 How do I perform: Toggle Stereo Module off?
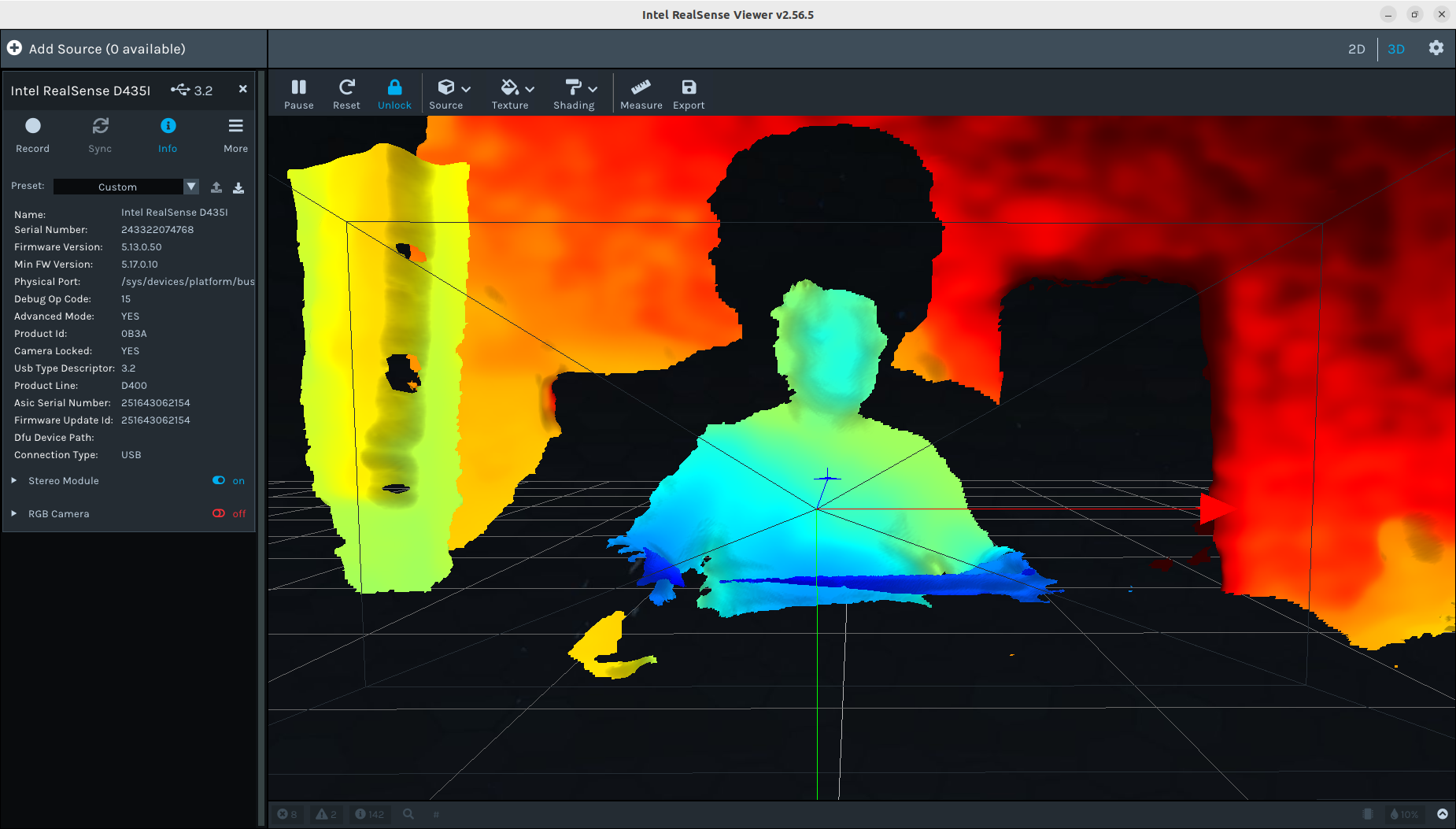[220, 480]
